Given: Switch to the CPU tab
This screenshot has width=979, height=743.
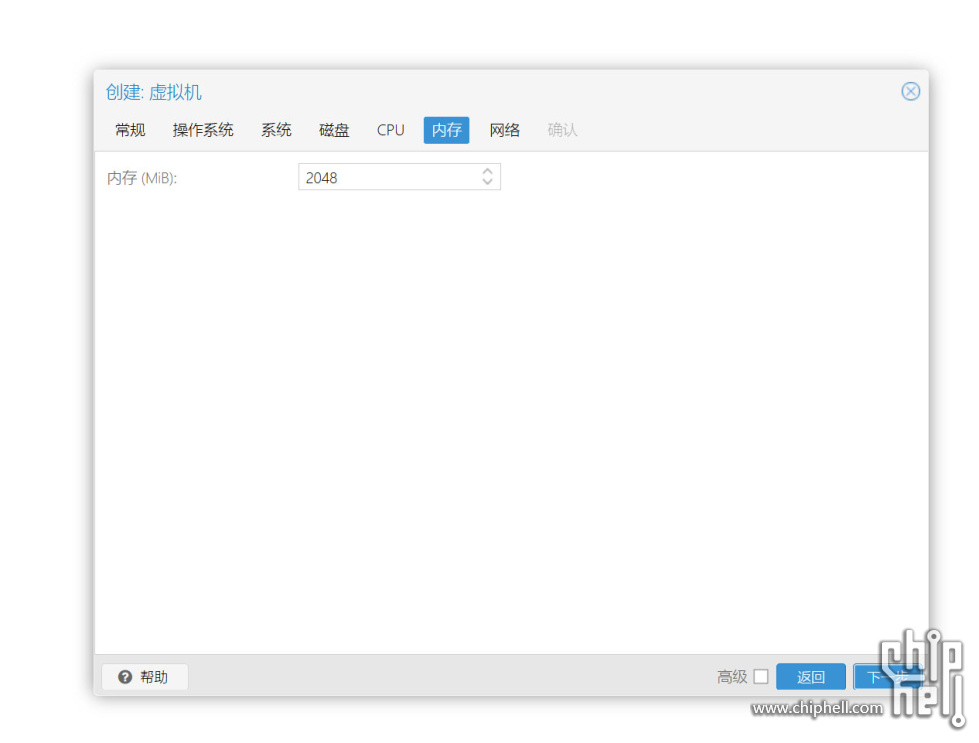Looking at the screenshot, I should (x=390, y=130).
